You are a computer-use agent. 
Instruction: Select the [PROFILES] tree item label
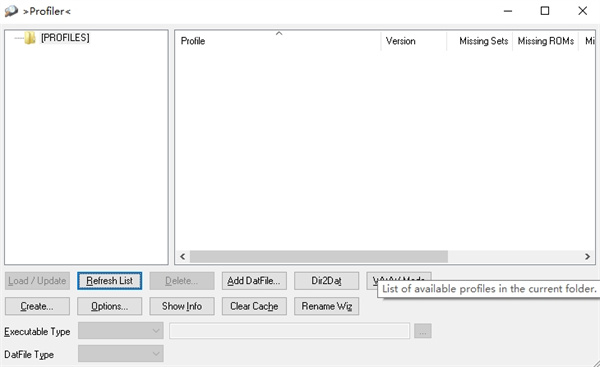coord(65,38)
